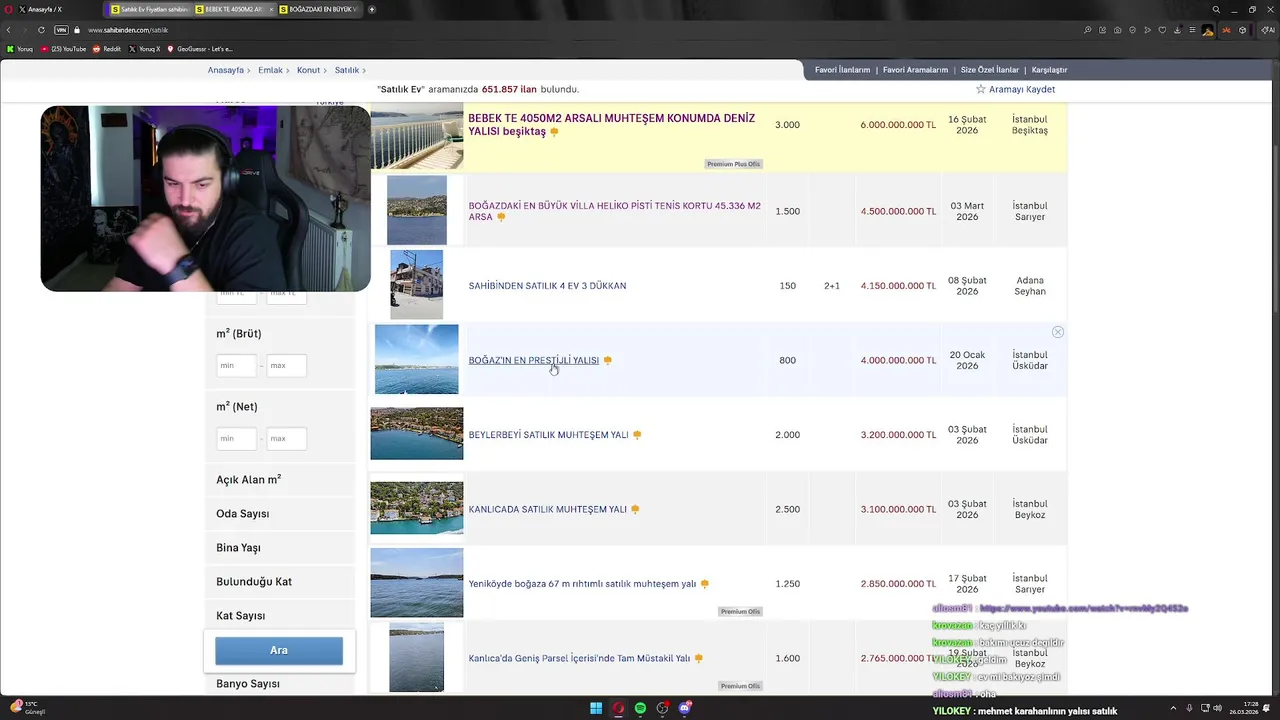Open BOĞAZDAKİ EN BÜYÜK VİLLA listing link
The width and height of the screenshot is (1280, 720).
pos(614,211)
